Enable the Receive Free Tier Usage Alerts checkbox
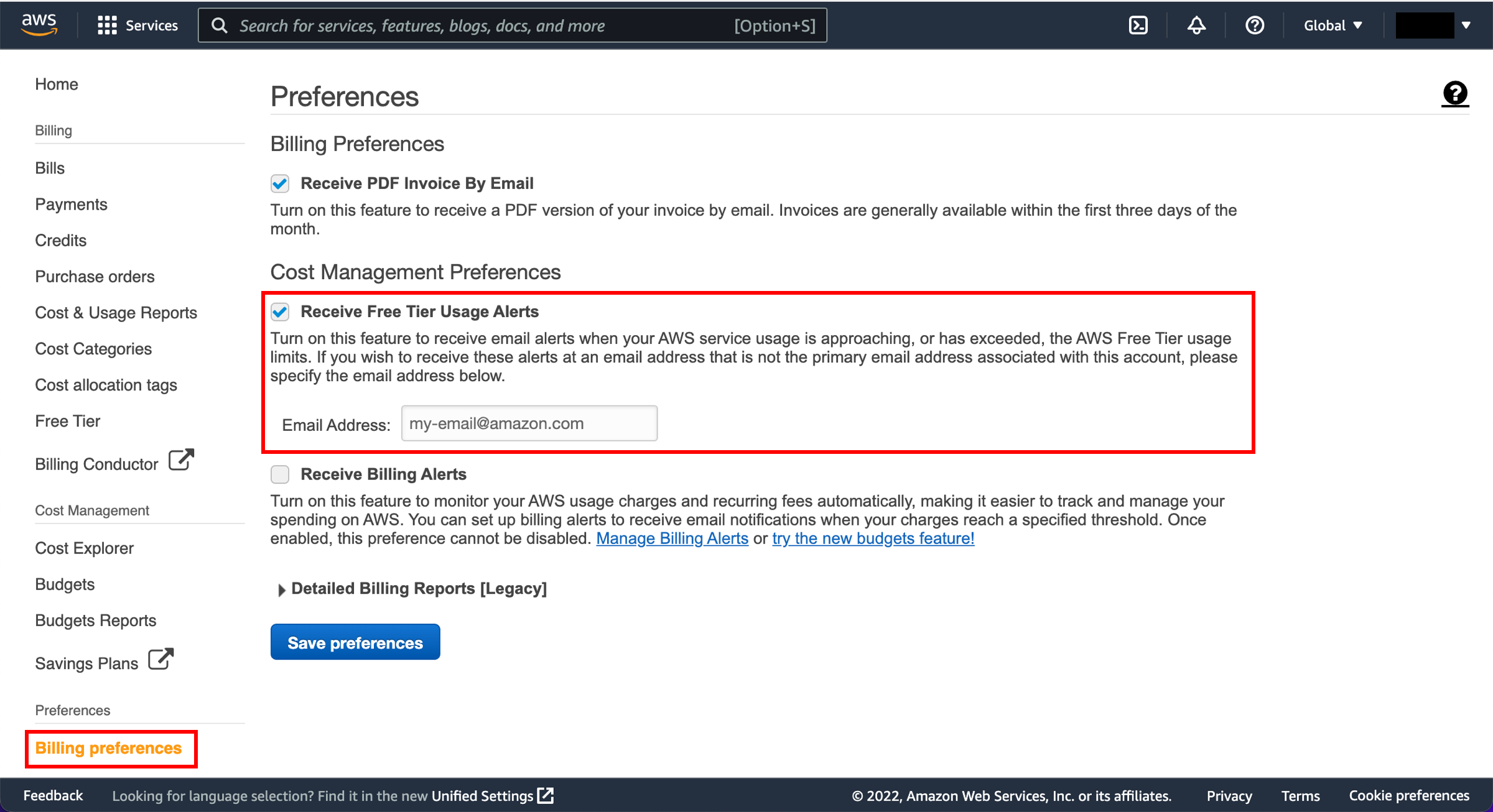 pyautogui.click(x=282, y=311)
